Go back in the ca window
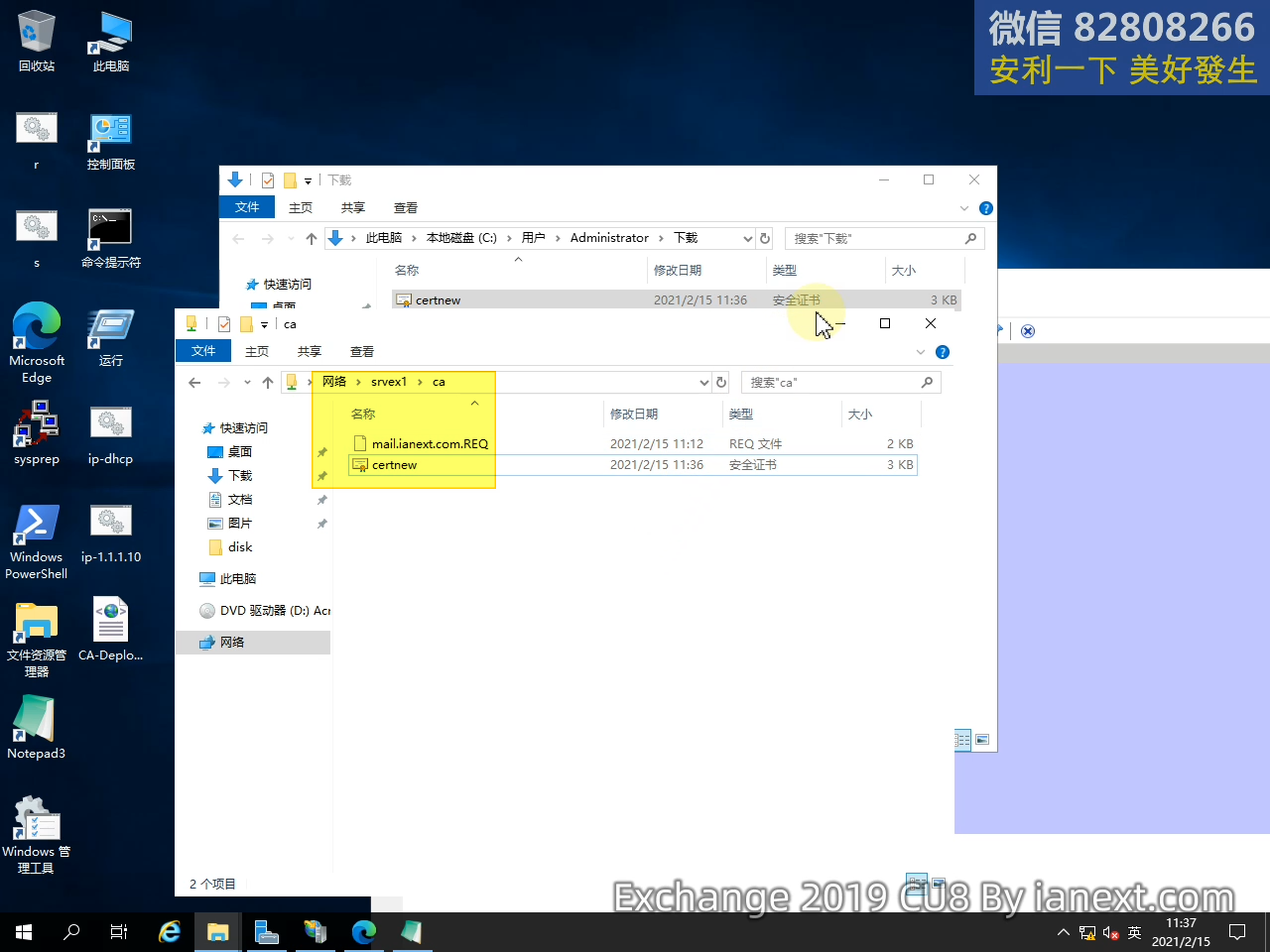 pos(194,383)
